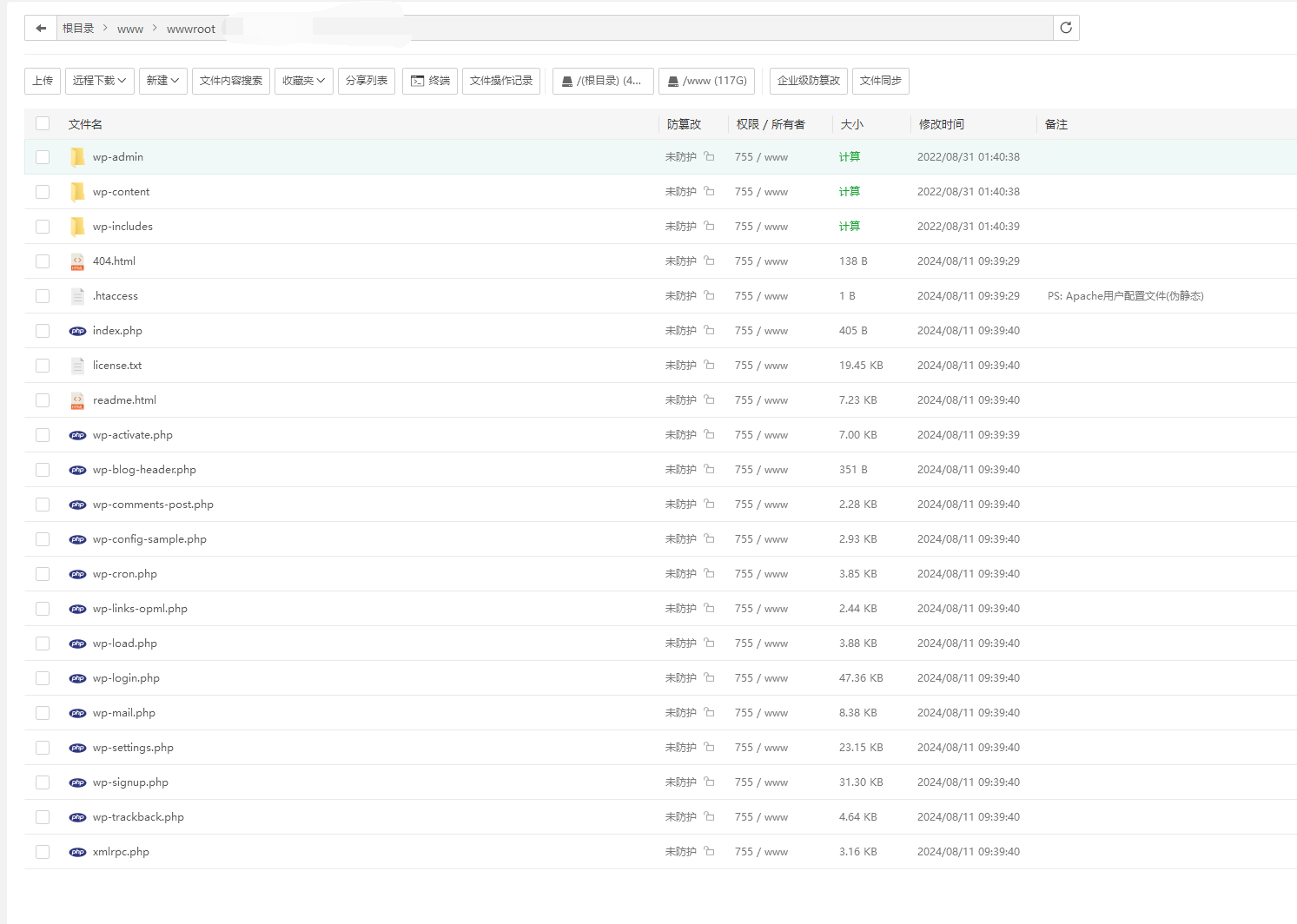The width and height of the screenshot is (1297, 924).
Task: Click the 755 / www permission of readme.html
Action: (761, 400)
